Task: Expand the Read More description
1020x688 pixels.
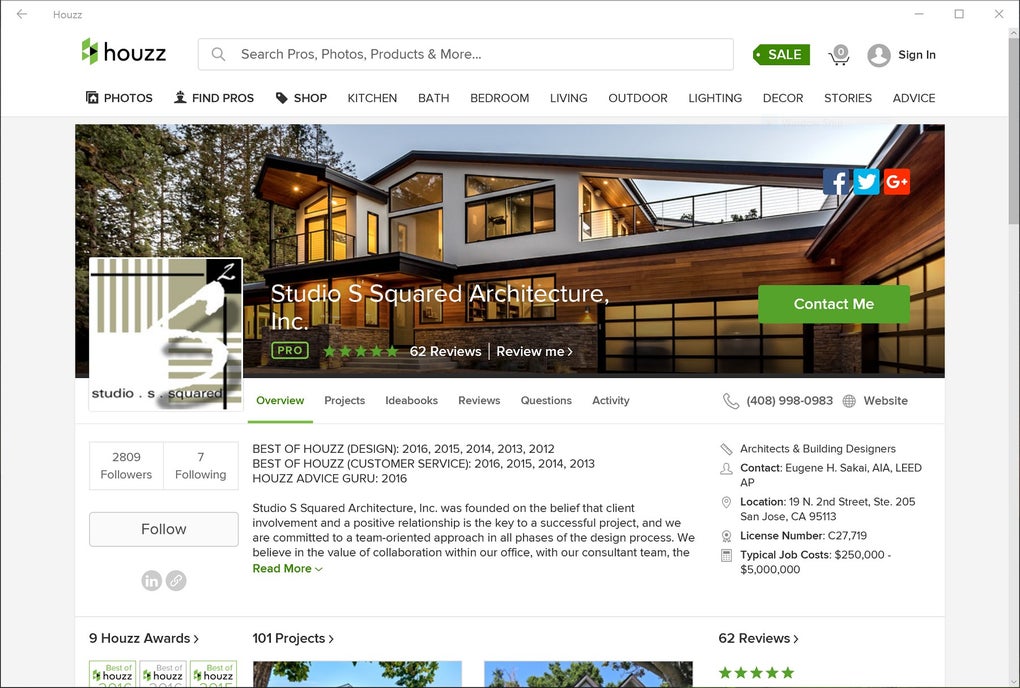Action: pos(287,568)
